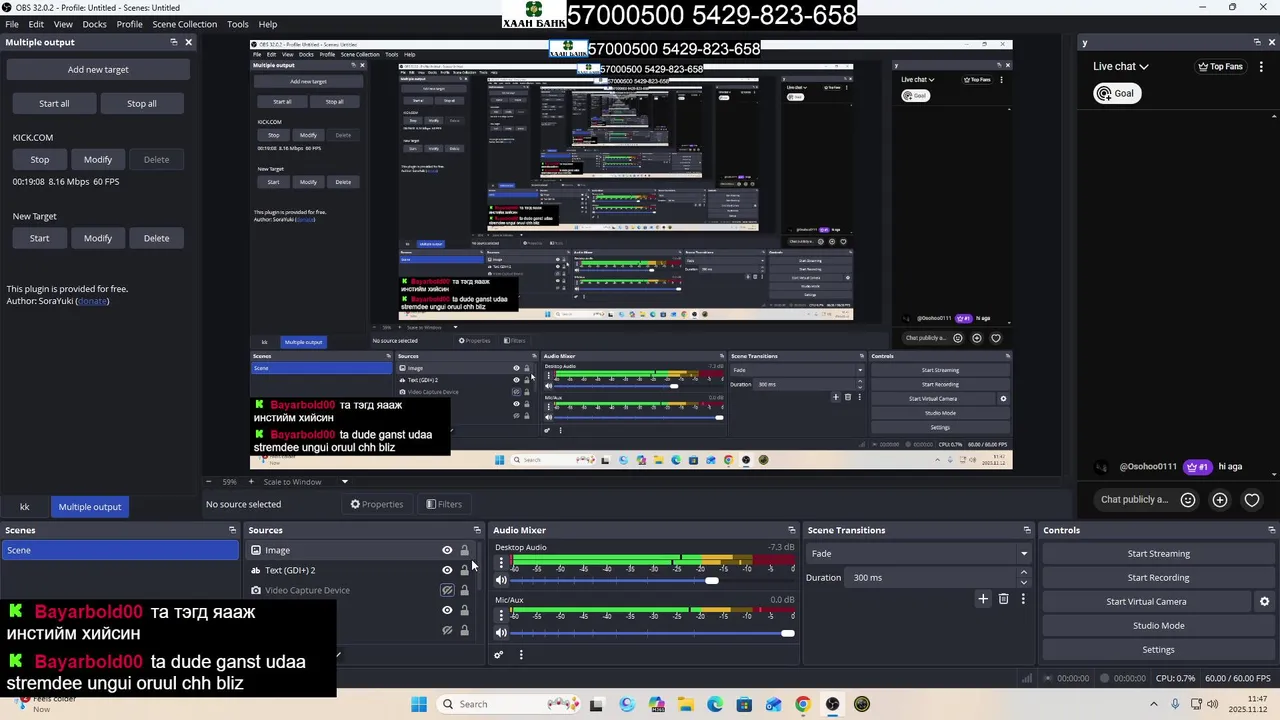Hide the Text (GDI+) 2 source

pyautogui.click(x=447, y=570)
